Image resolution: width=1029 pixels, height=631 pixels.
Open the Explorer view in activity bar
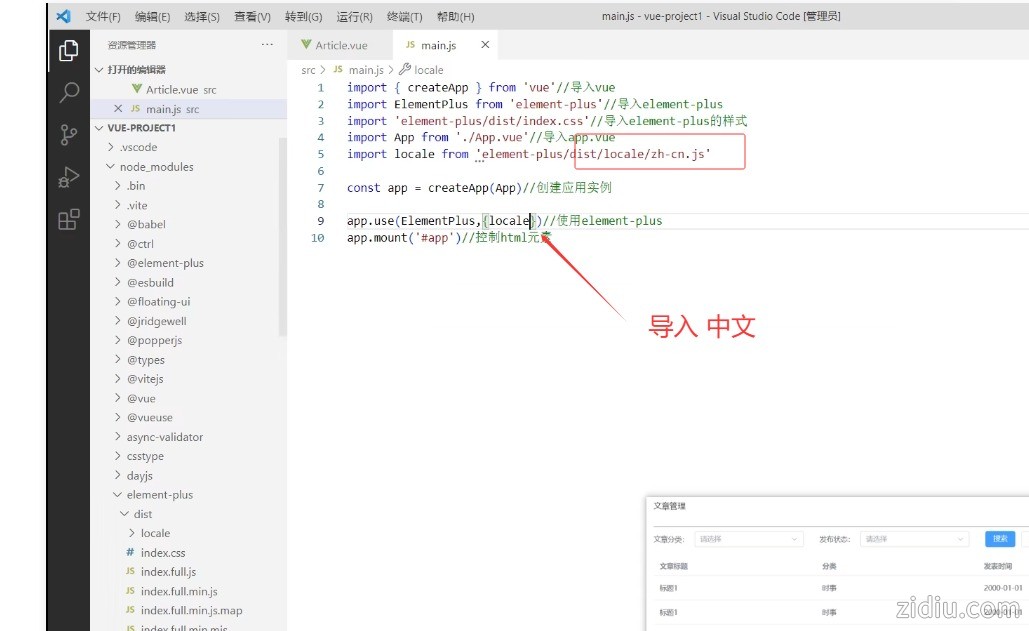(69, 50)
